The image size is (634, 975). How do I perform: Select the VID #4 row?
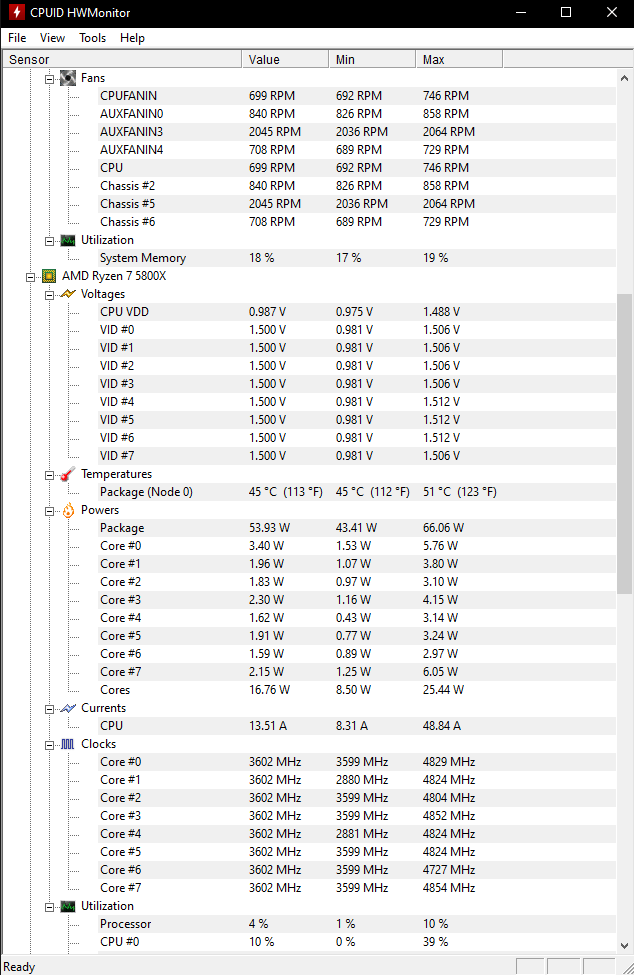357,402
